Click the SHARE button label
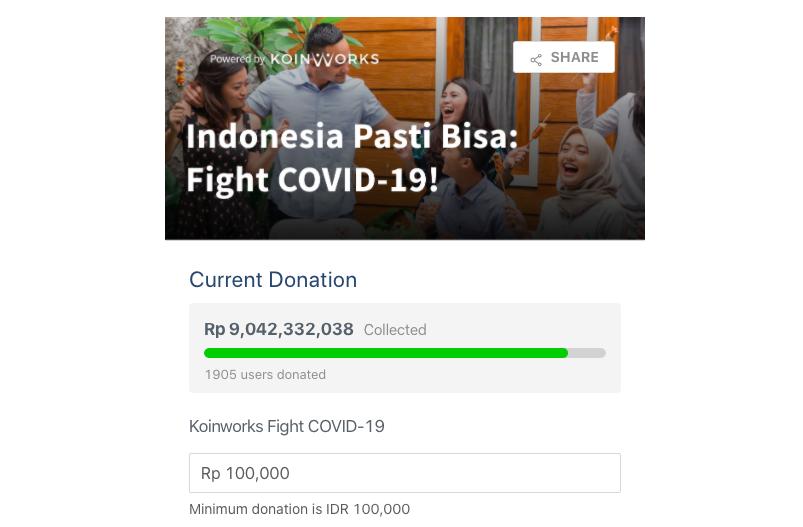This screenshot has height=527, width=803. [574, 57]
